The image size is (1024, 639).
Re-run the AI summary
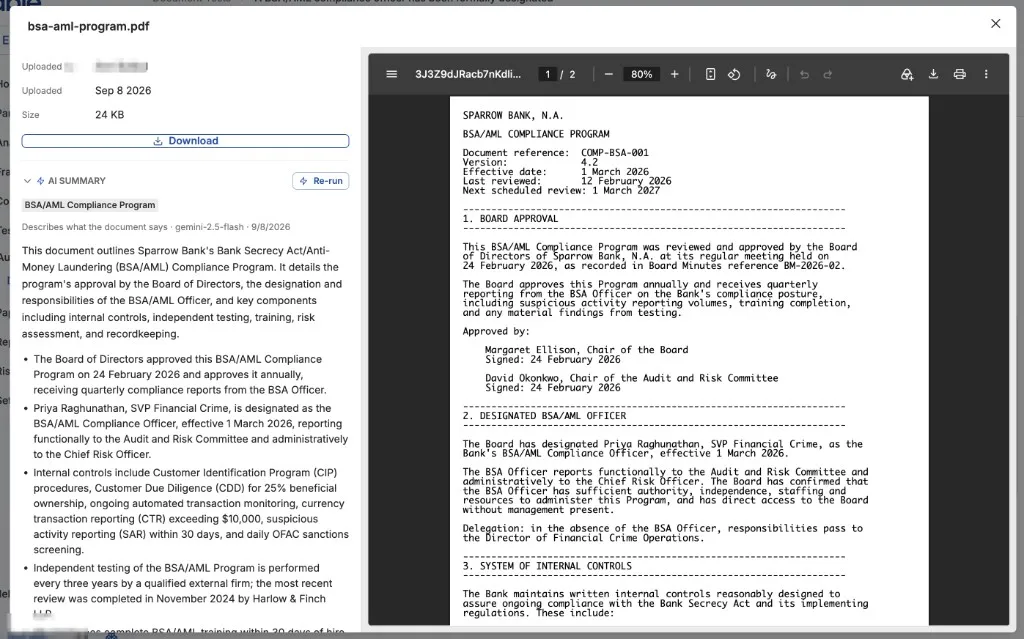[x=321, y=181]
